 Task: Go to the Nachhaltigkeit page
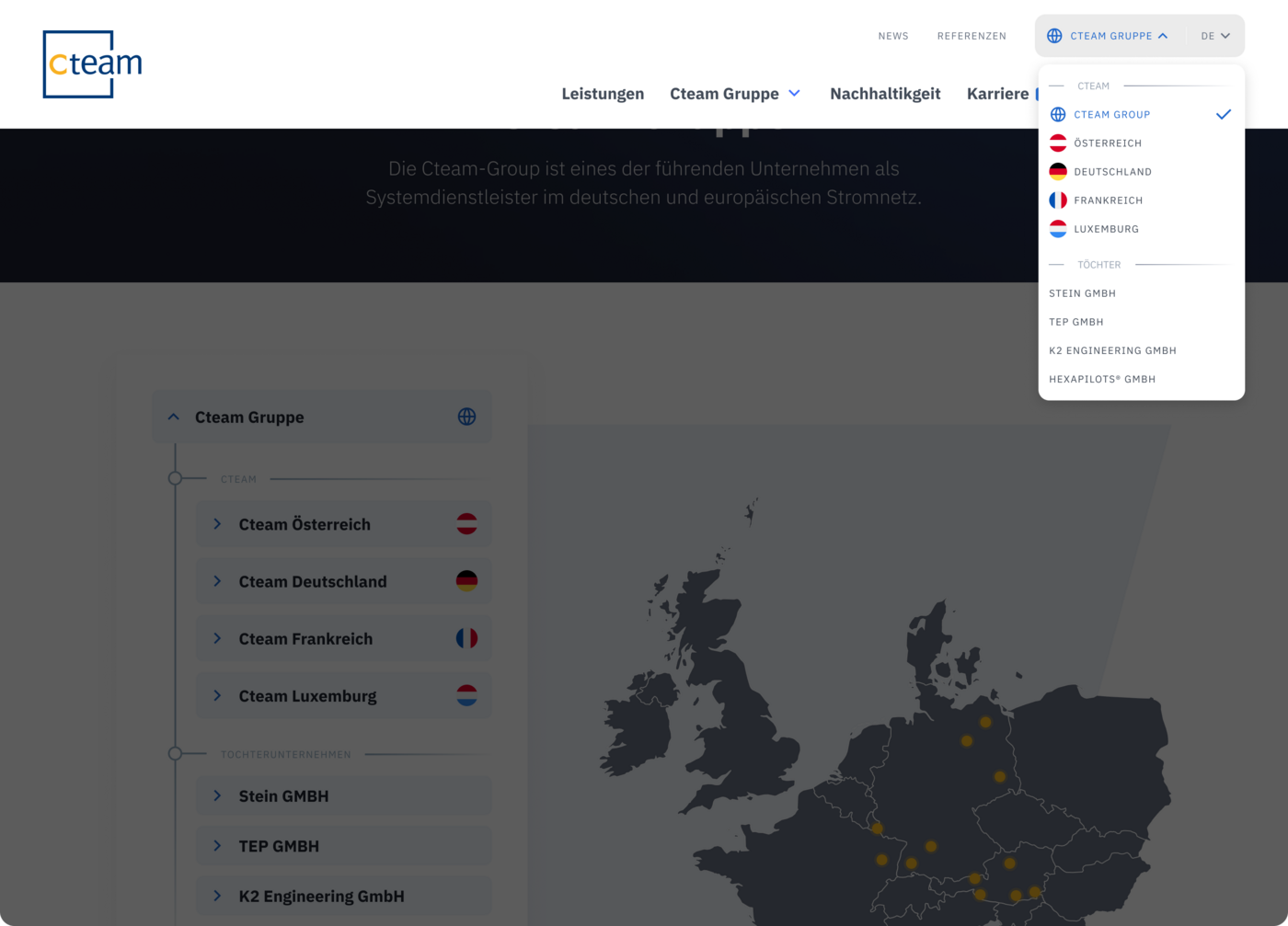(x=885, y=94)
